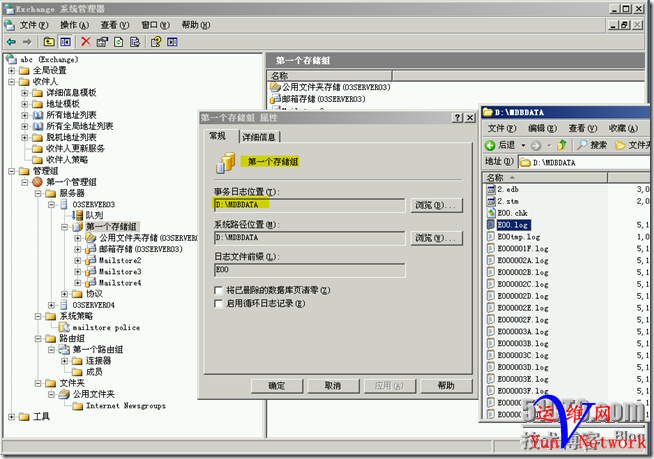Open the Window menu
This screenshot has height=459, width=654.
156,25
